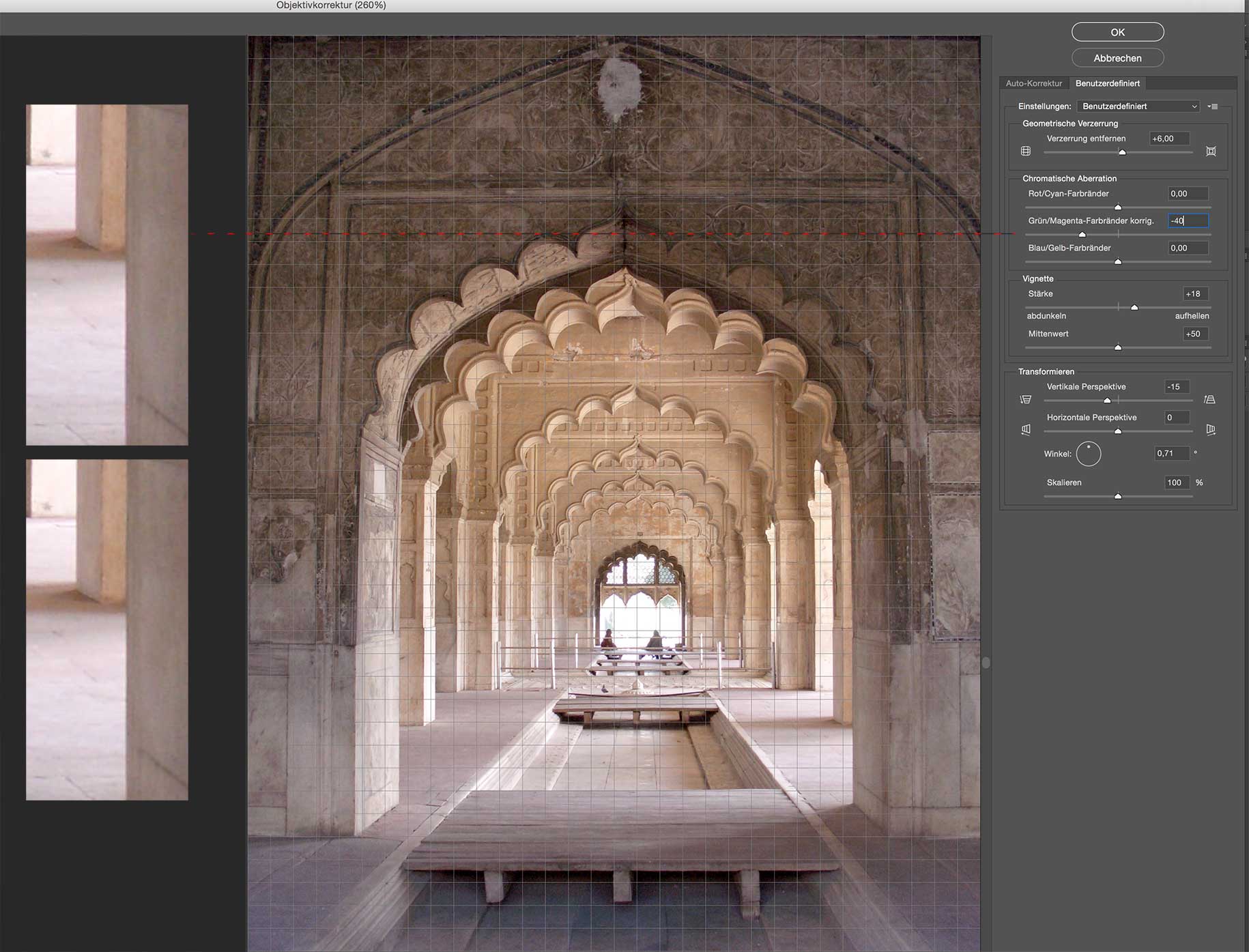
Task: Click the Vertikale Perspektive slider
Action: point(1118,400)
